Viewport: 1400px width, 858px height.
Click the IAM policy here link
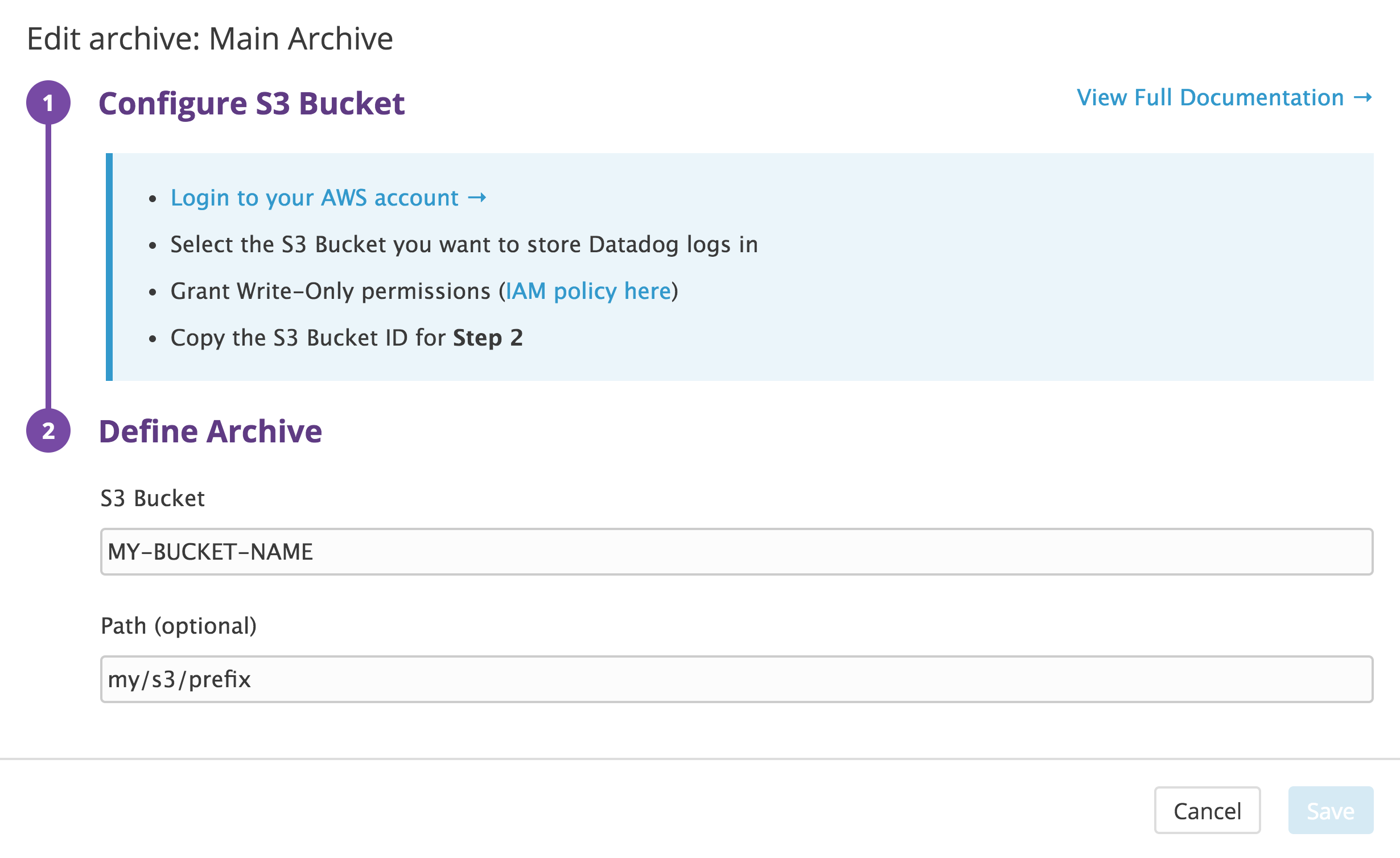588,291
